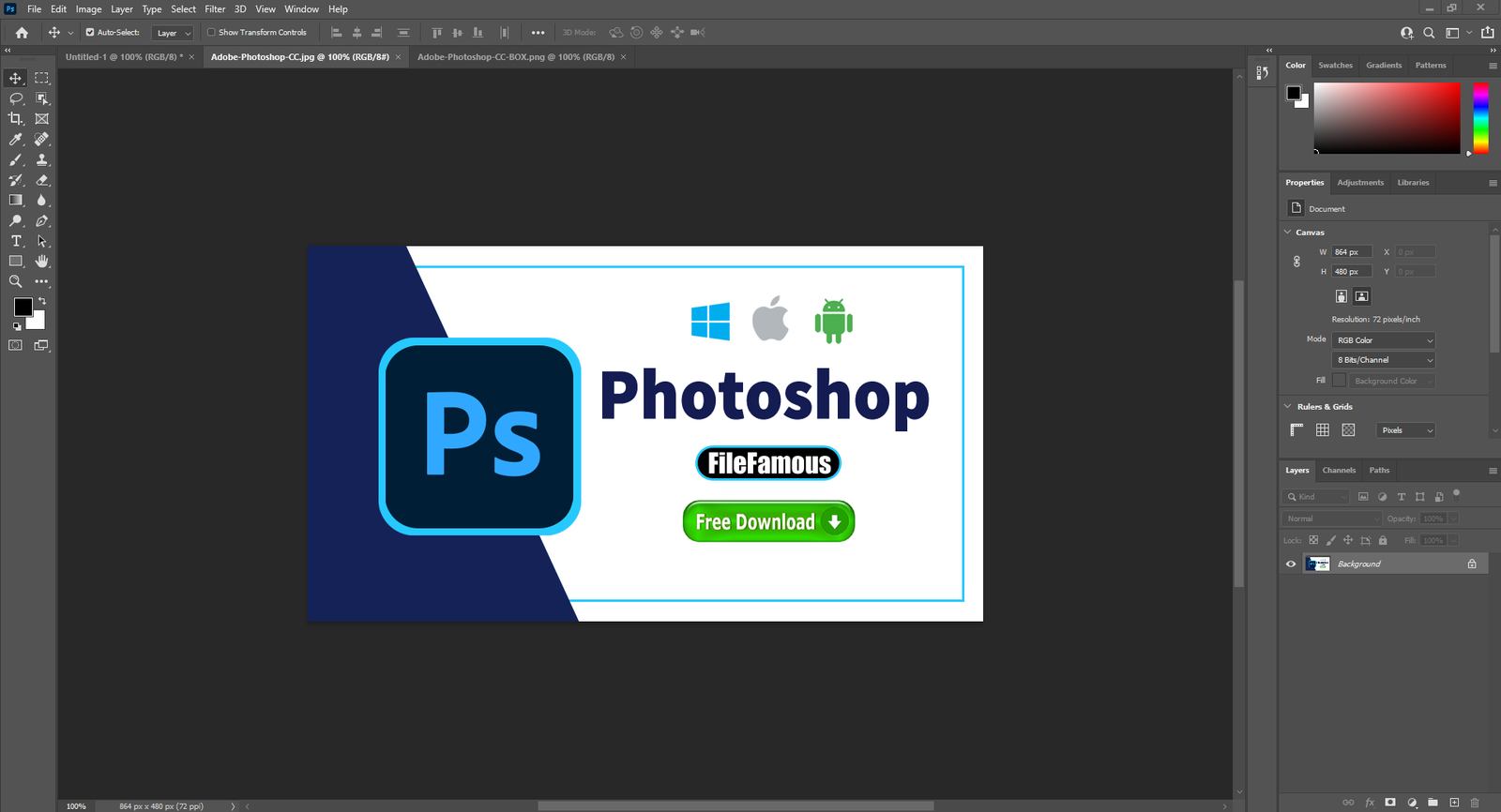Switch to Adobe-Photoshop-CC-BOX.png document tab
The height and width of the screenshot is (812, 1501).
[x=516, y=57]
